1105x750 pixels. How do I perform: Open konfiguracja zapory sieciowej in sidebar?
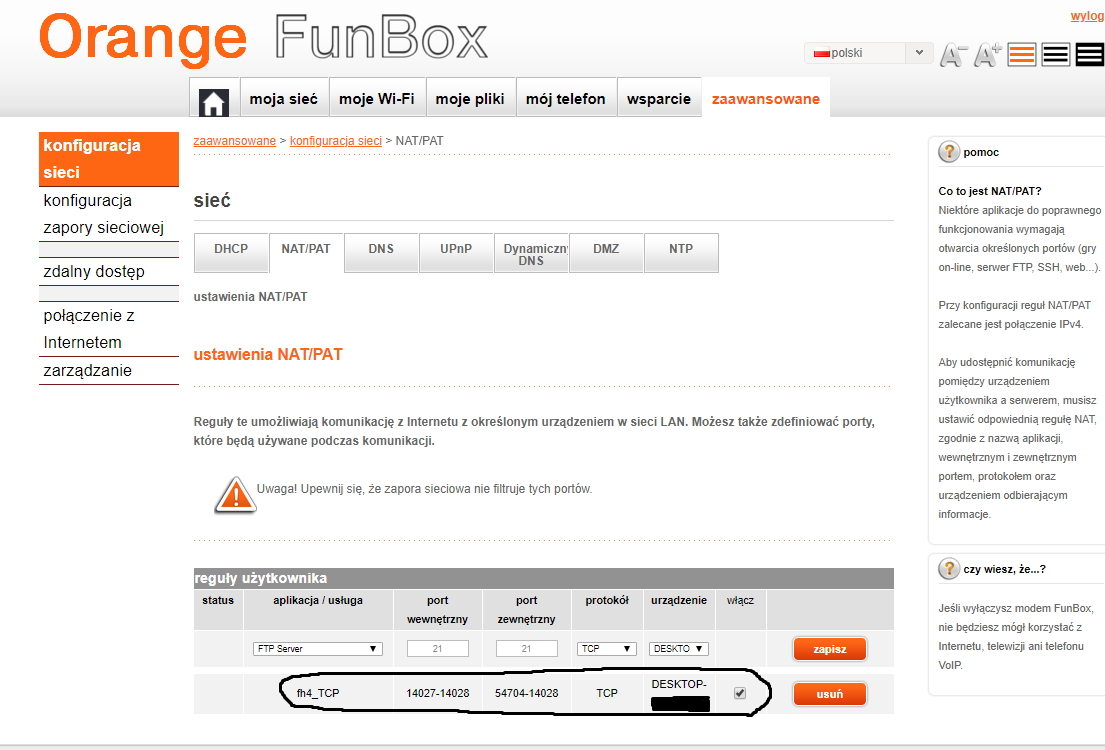coord(109,214)
